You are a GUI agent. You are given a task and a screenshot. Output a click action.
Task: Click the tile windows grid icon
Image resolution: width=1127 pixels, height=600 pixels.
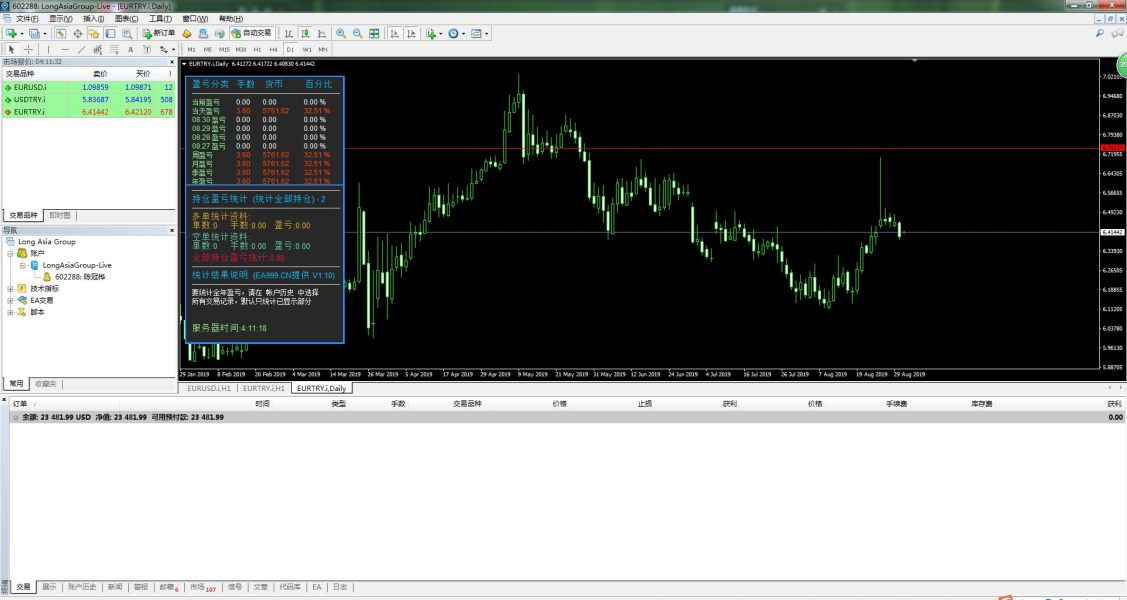(x=374, y=33)
